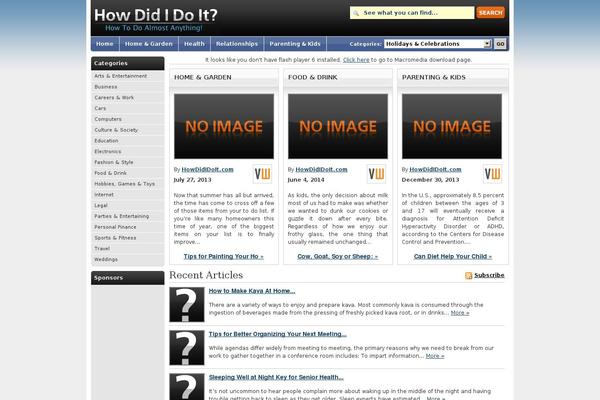This screenshot has width=600, height=400.
Task: Click the PARENTING & KIDS card heading
Action: click(434, 77)
